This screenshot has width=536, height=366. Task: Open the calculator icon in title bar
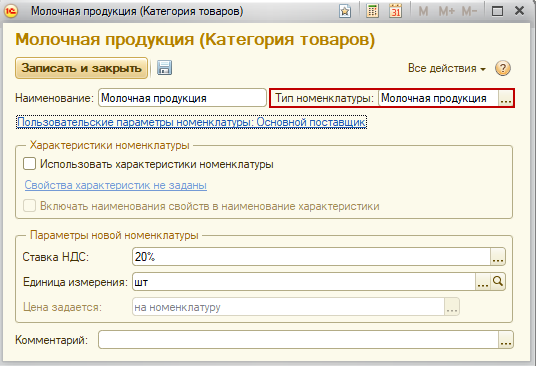click(372, 11)
